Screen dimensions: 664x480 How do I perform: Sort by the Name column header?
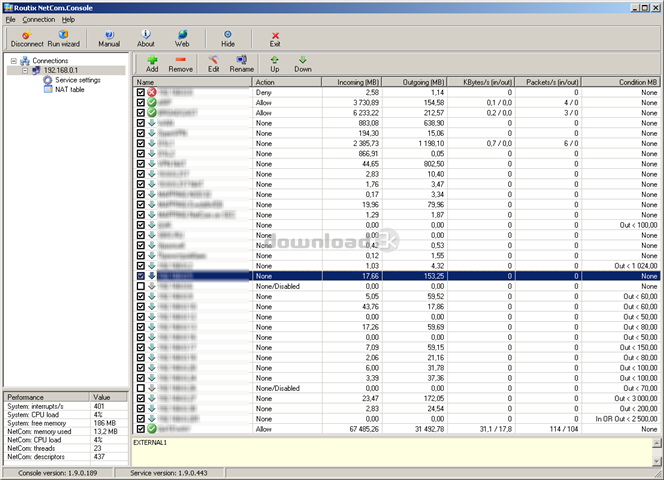(193, 82)
